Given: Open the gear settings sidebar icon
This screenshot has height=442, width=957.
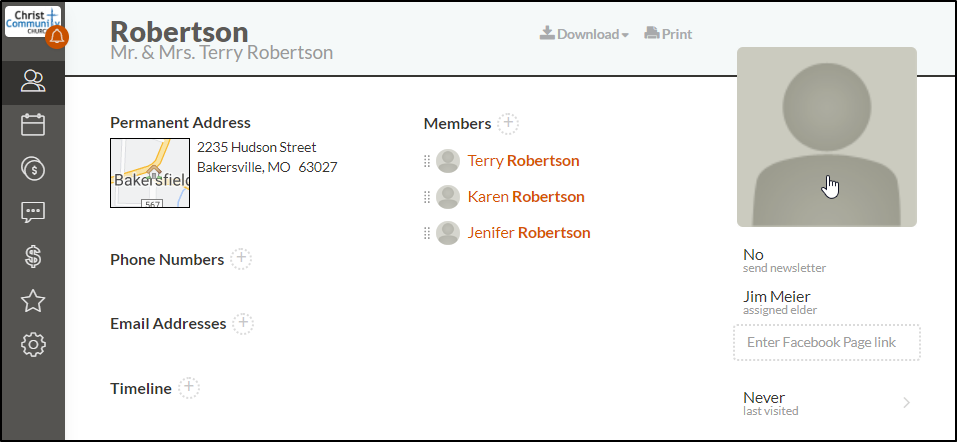Looking at the screenshot, I should point(33,344).
